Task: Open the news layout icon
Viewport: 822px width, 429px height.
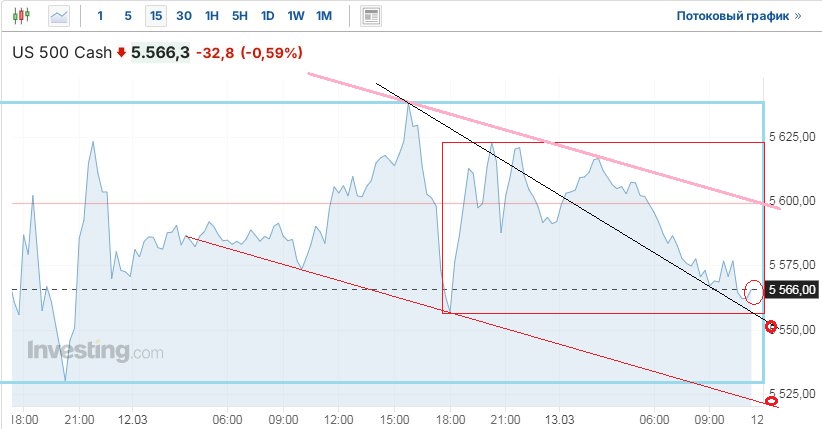Action: [x=371, y=16]
